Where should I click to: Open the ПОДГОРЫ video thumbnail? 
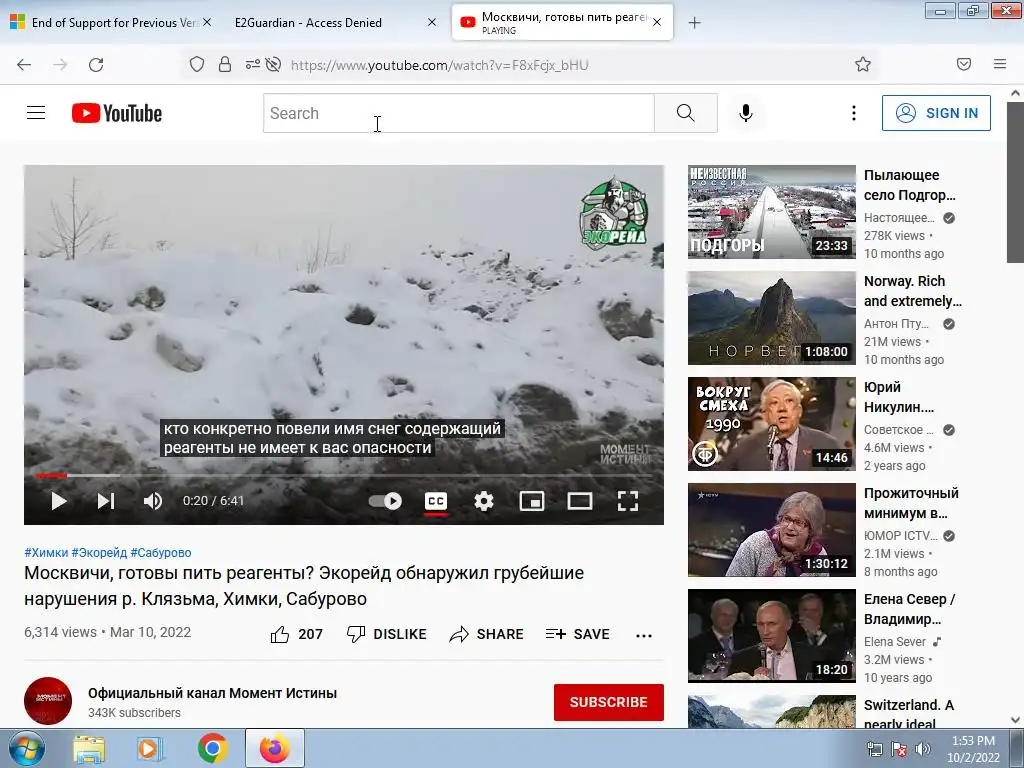tap(771, 212)
